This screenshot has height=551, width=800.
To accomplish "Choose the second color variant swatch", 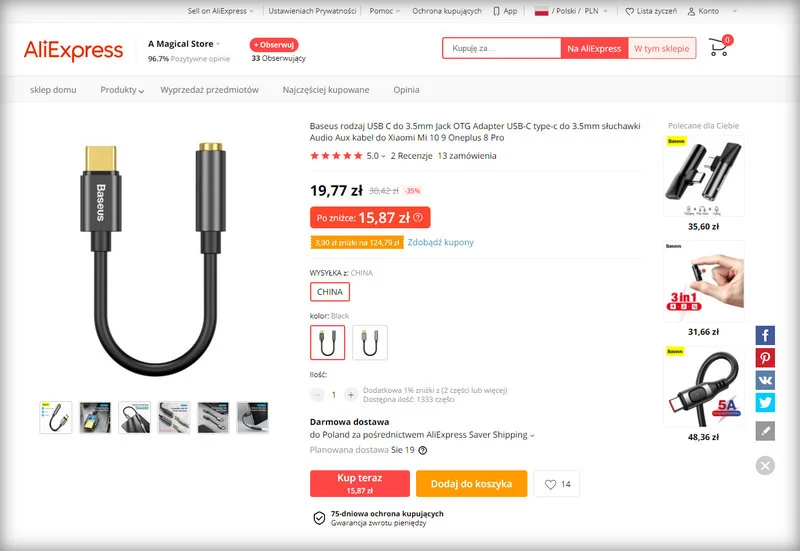I will pyautogui.click(x=370, y=342).
